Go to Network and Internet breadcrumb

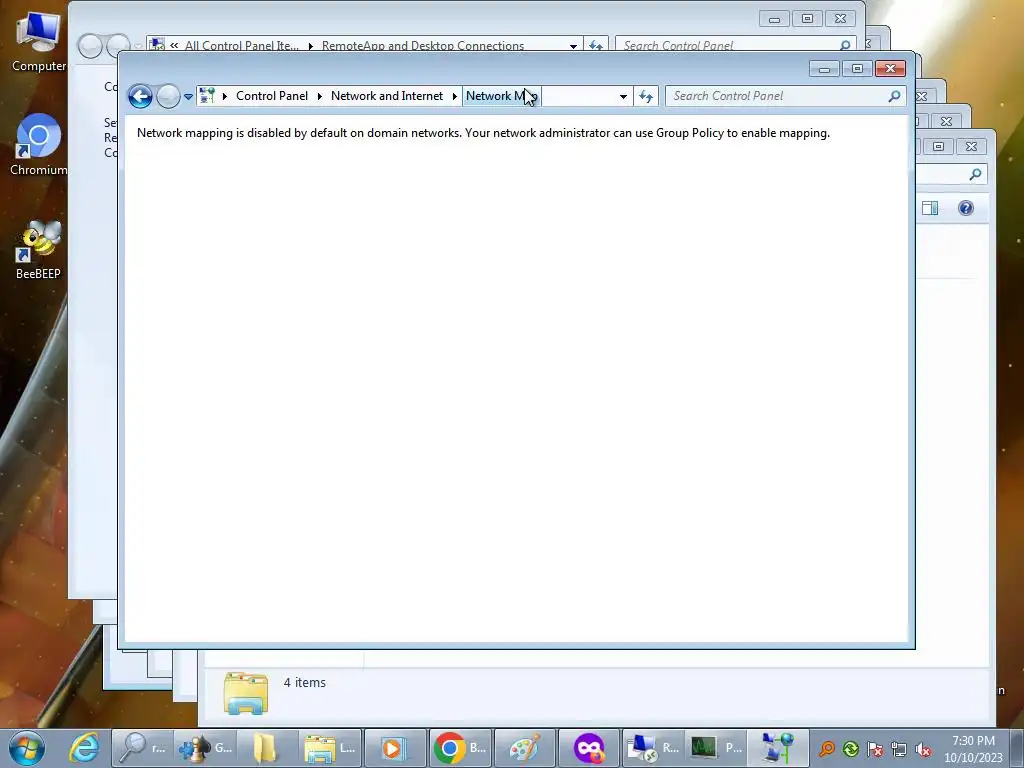pos(387,96)
